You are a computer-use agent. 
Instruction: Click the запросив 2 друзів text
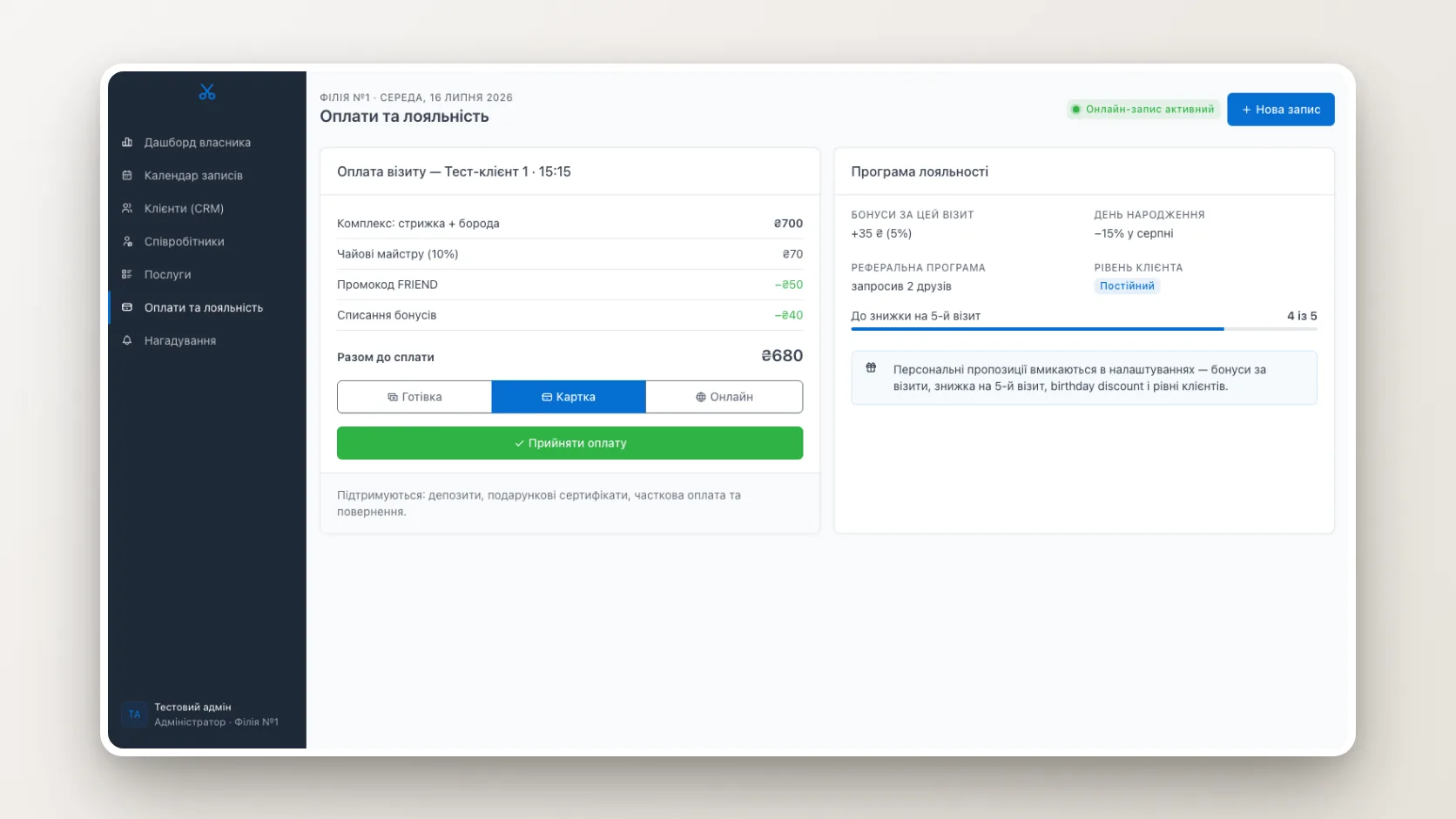tap(901, 286)
